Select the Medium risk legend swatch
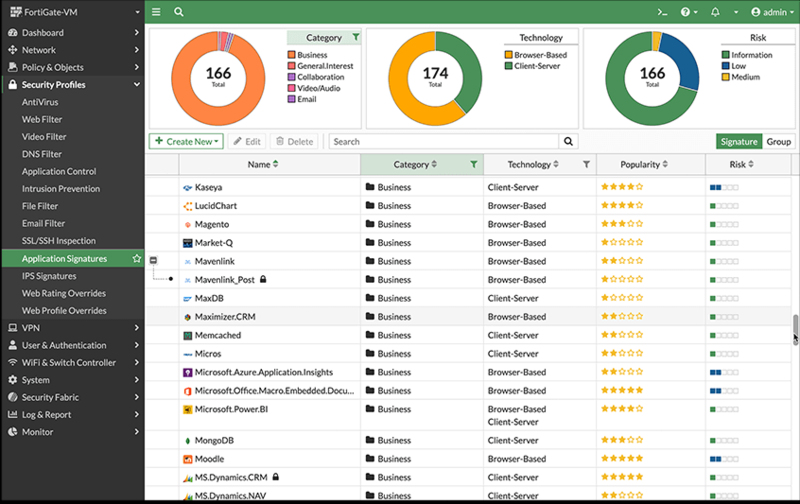Image resolution: width=800 pixels, height=504 pixels. click(x=726, y=77)
